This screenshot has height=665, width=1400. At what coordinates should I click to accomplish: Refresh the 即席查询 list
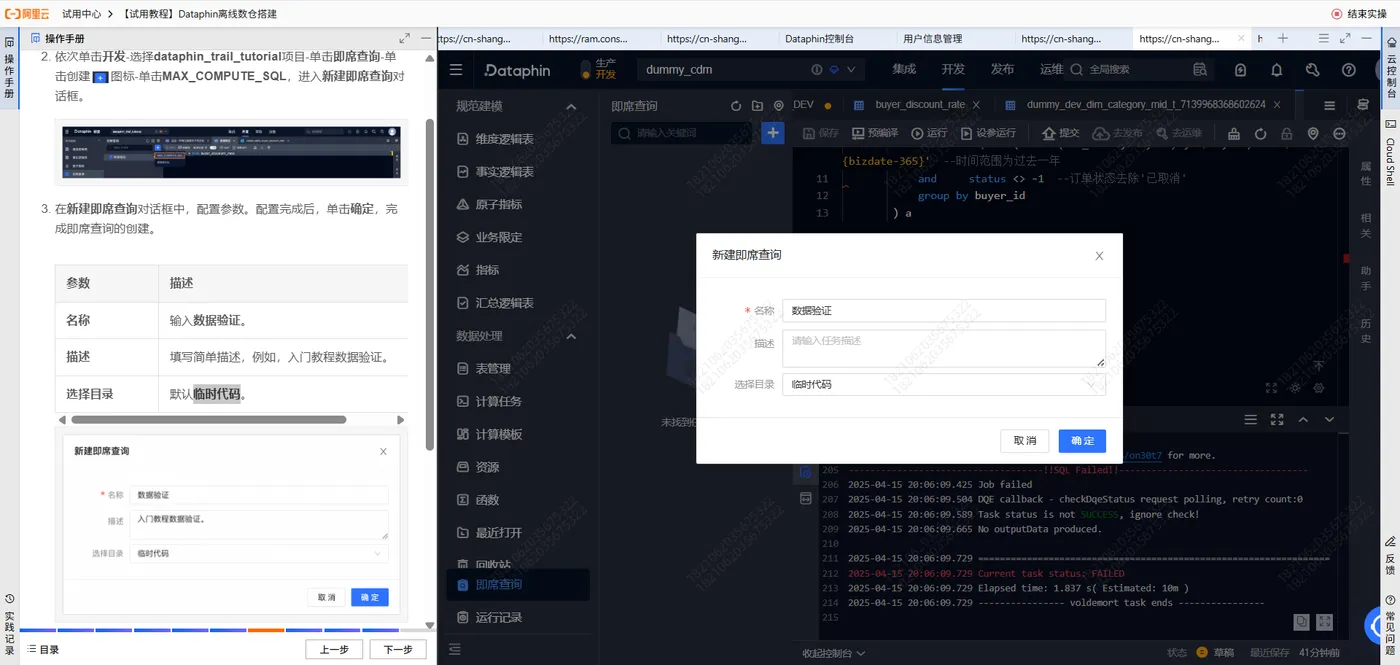[x=736, y=106]
